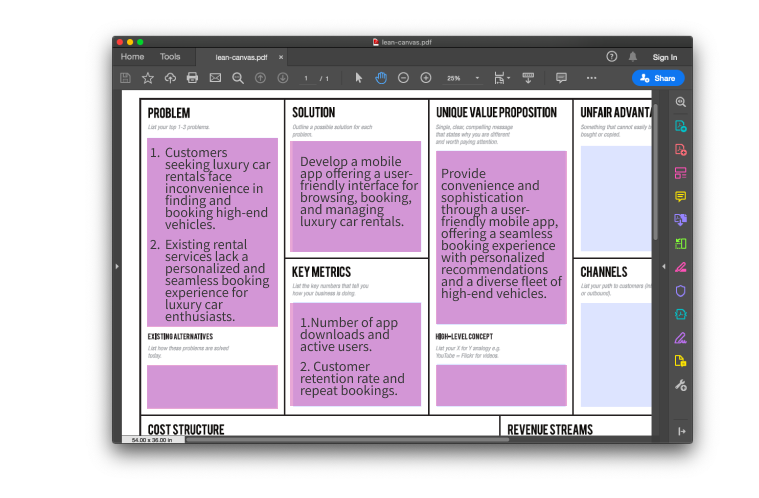Image resolution: width=759 pixels, height=498 pixels.
Task: Zoom out with the minus icon
Action: coord(403,78)
